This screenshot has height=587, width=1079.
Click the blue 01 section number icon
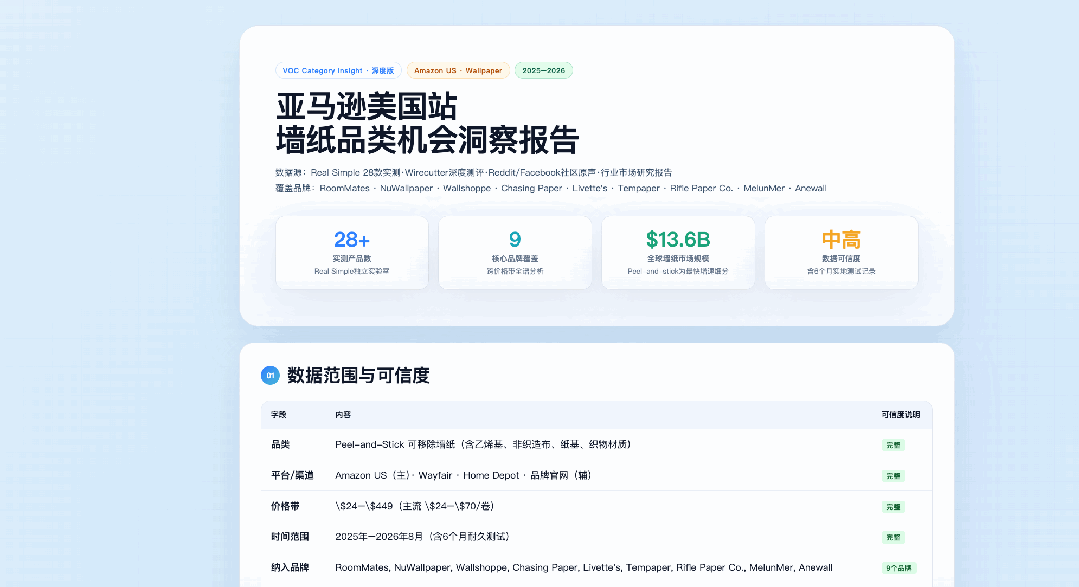tap(270, 375)
